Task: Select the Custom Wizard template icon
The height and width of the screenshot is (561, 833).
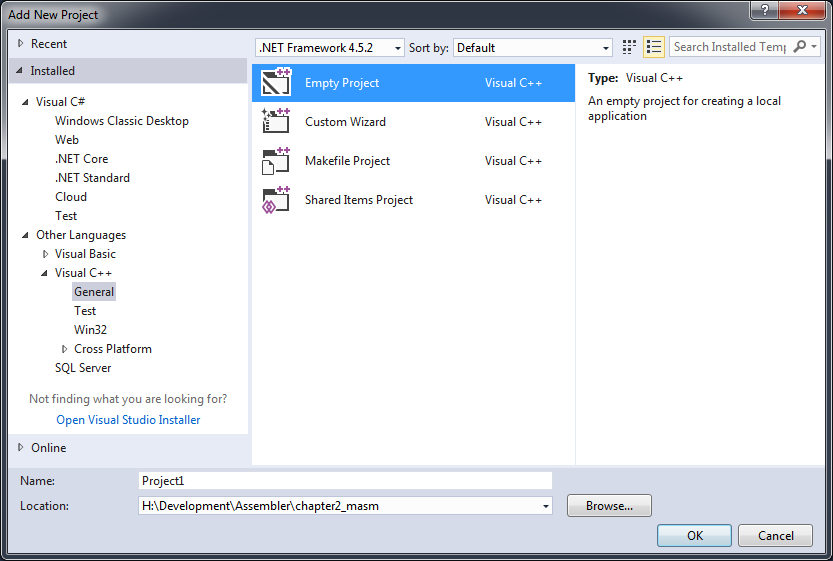Action: pos(276,121)
